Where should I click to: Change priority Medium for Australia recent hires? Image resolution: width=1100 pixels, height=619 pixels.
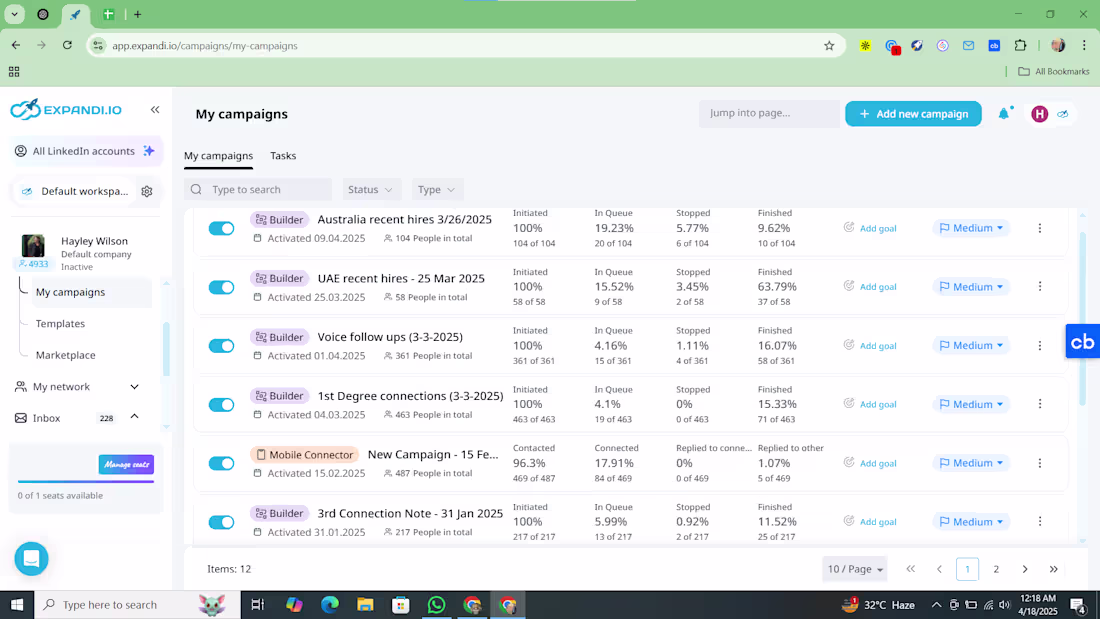tap(972, 228)
